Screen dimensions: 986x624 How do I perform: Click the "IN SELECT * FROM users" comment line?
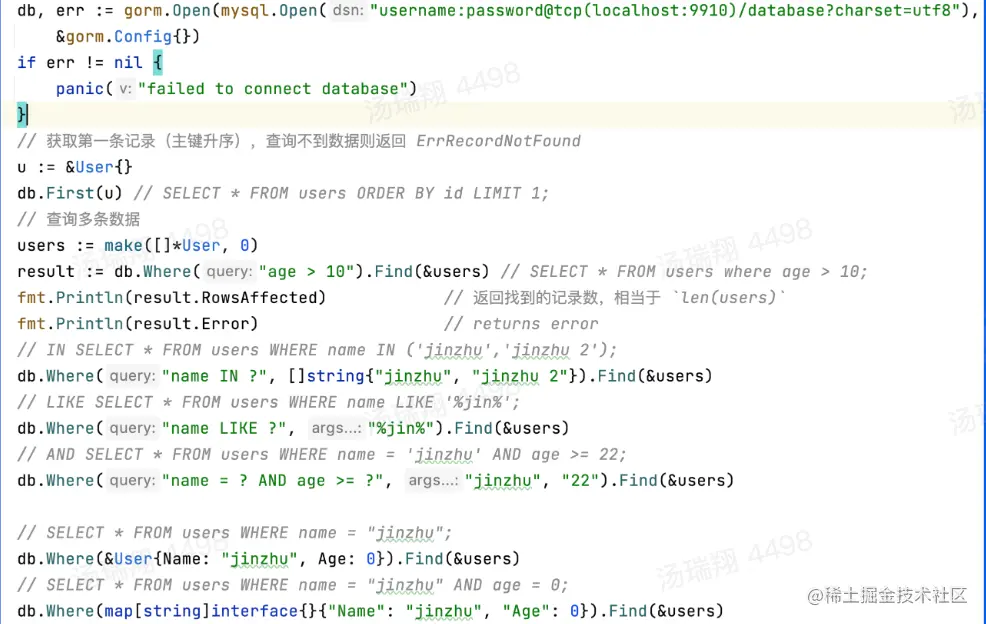pos(317,350)
